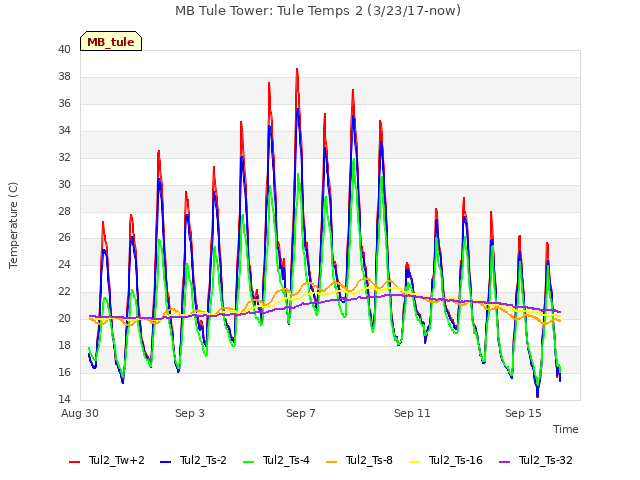Click the Sep 3 x-axis tick label

190,413
